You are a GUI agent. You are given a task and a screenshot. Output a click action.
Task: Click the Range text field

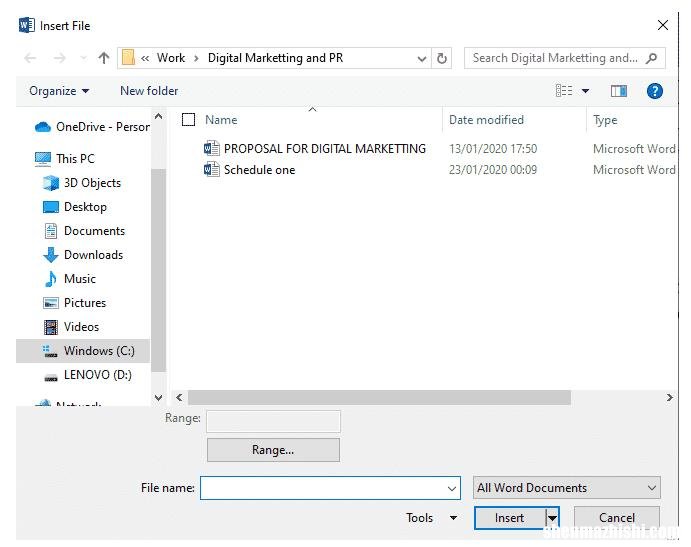tap(273, 421)
